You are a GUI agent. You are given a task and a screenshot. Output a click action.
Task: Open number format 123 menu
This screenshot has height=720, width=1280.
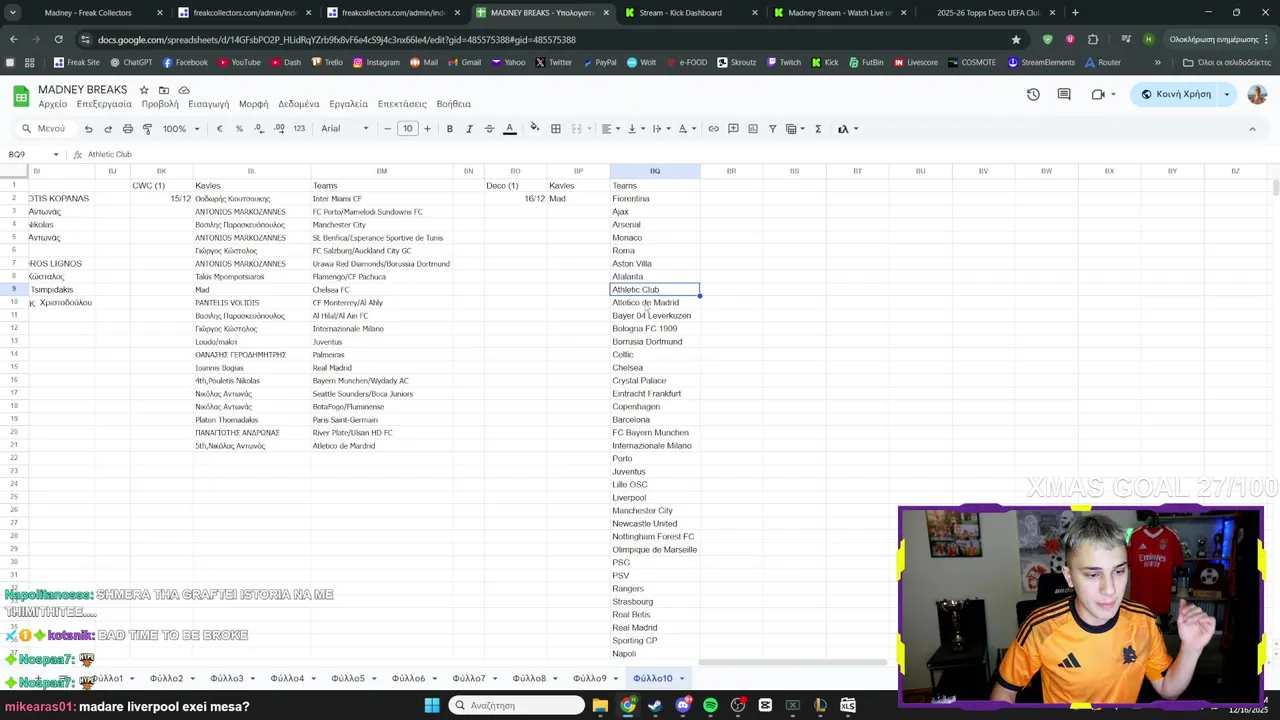[299, 129]
